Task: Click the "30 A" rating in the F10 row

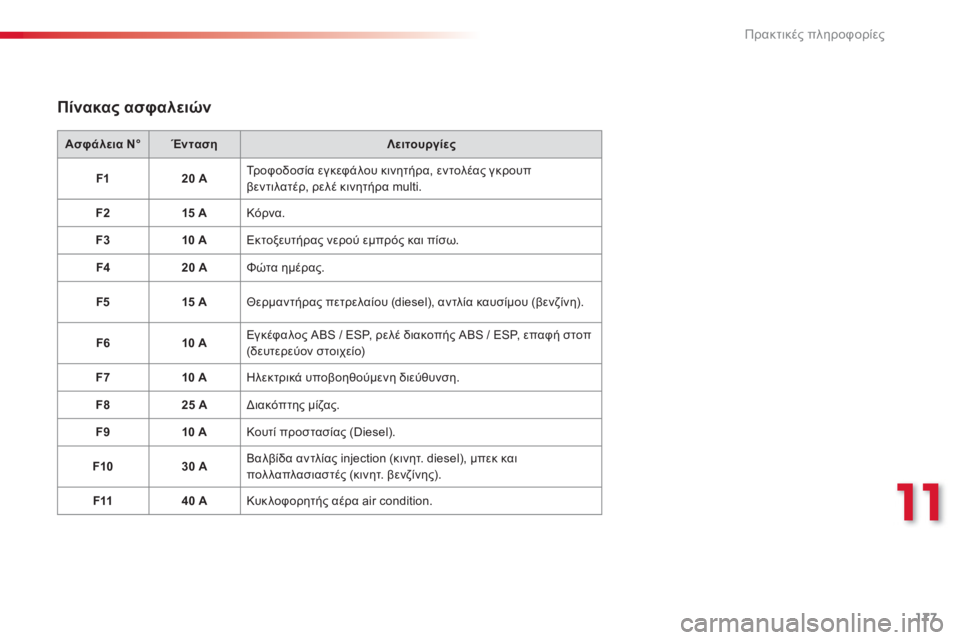Action: (x=194, y=467)
